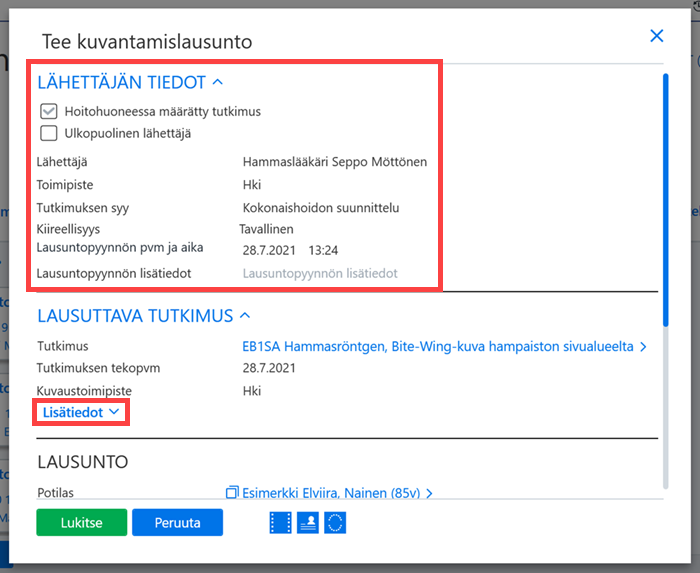Select Kokonaishoidon suunnittelu value
This screenshot has width=700, height=573.
point(321,208)
